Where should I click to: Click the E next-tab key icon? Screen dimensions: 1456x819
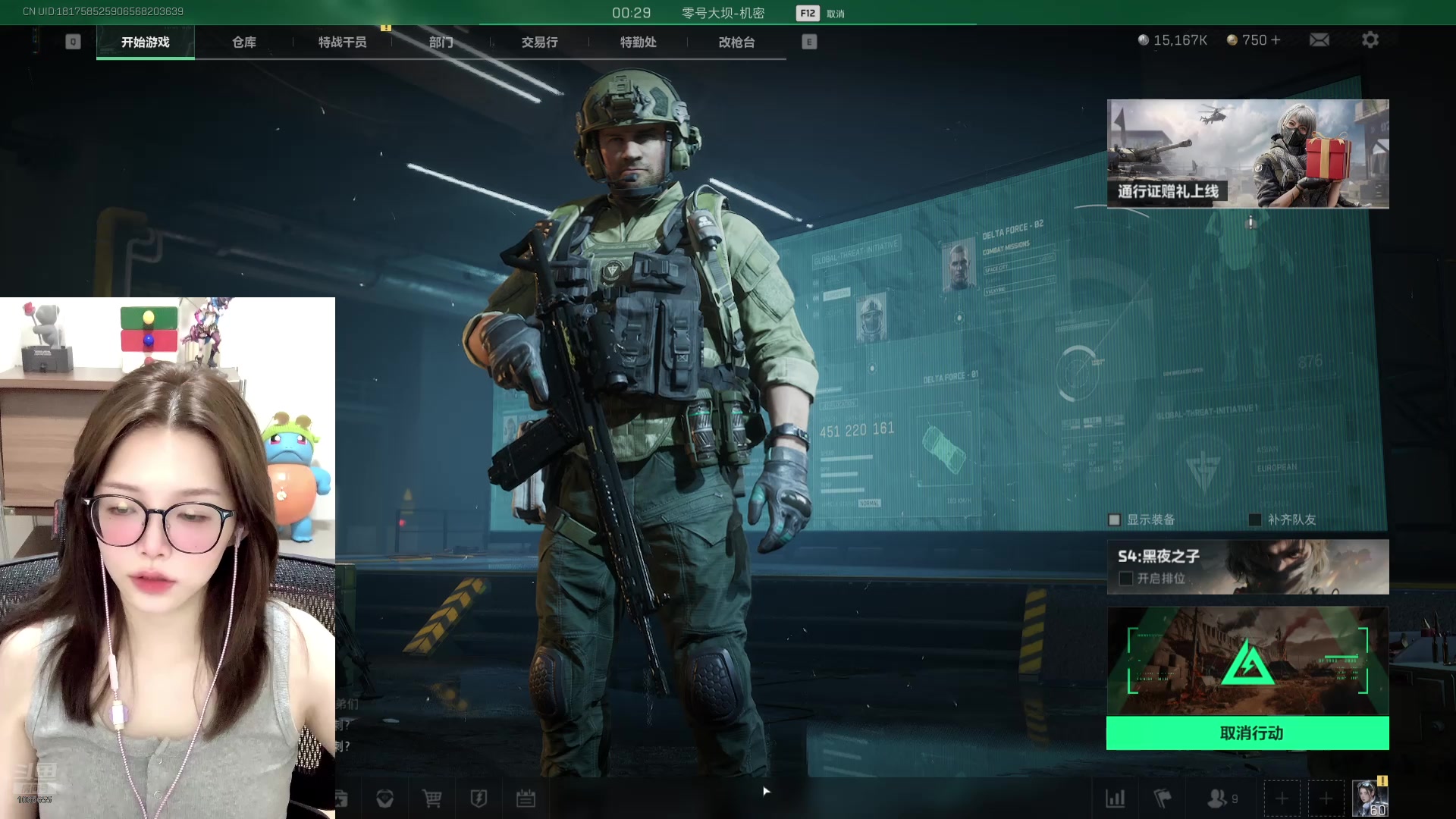[809, 42]
